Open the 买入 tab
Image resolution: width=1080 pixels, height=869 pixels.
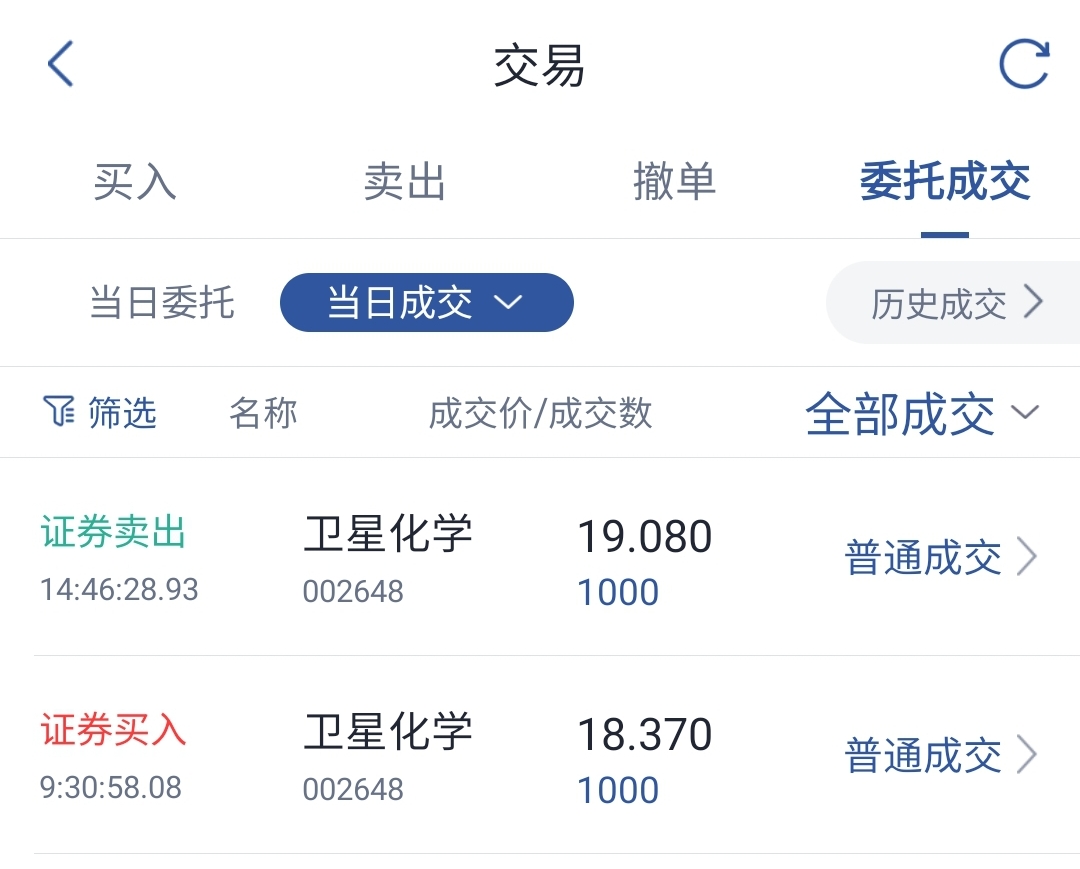[x=135, y=182]
